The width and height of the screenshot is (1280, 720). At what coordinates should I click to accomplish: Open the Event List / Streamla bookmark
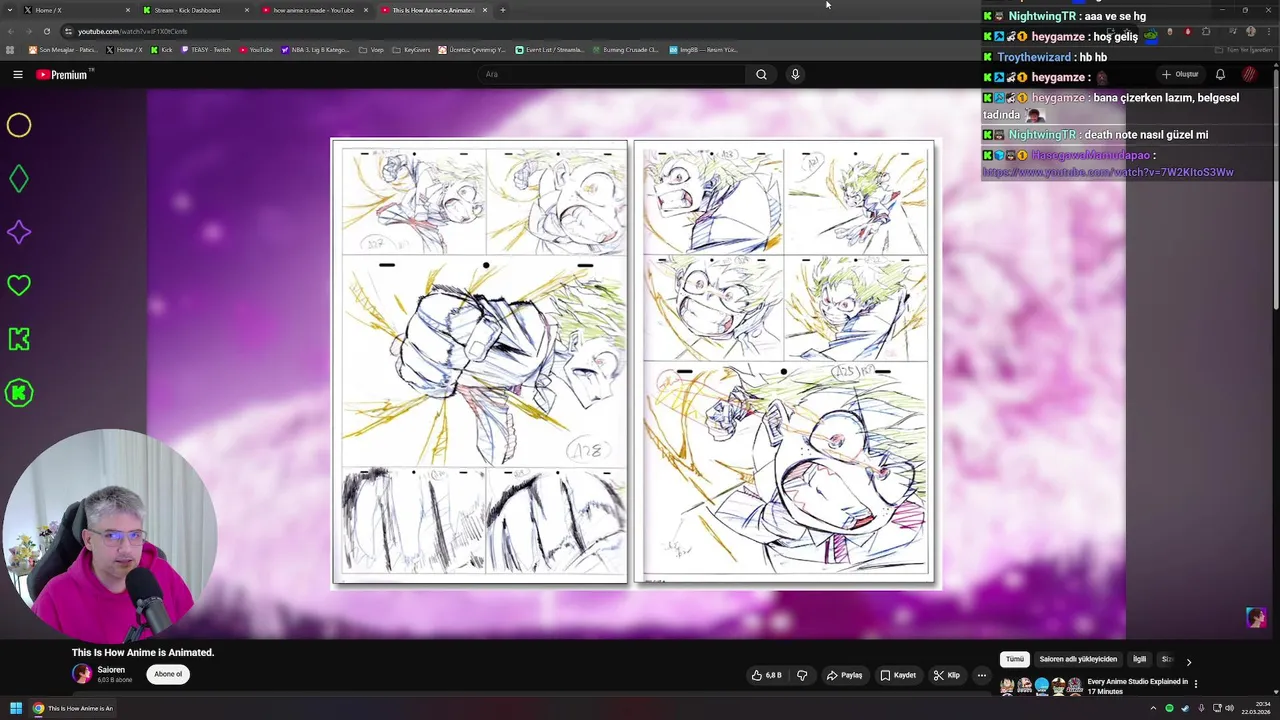(x=549, y=49)
